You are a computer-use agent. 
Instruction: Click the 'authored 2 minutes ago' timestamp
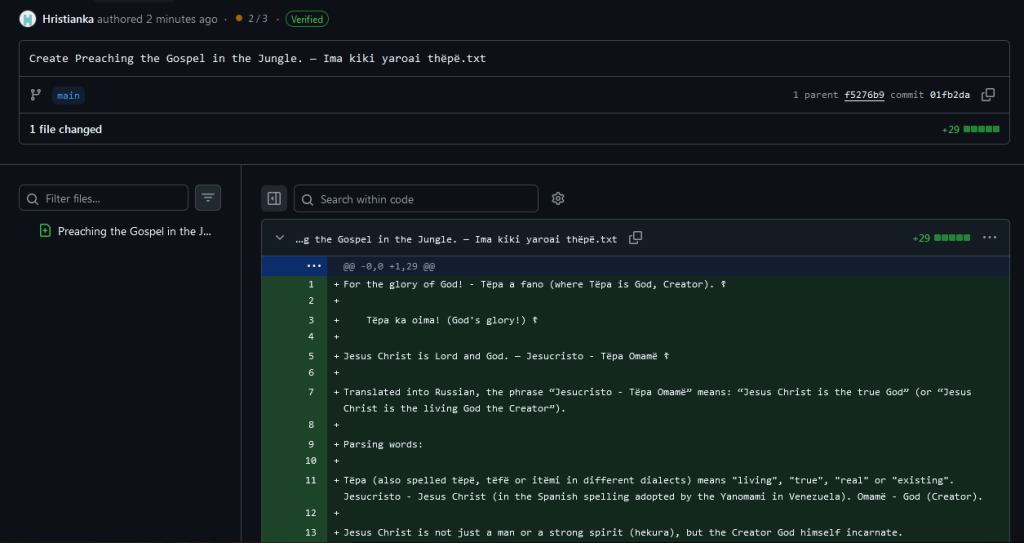pos(157,19)
